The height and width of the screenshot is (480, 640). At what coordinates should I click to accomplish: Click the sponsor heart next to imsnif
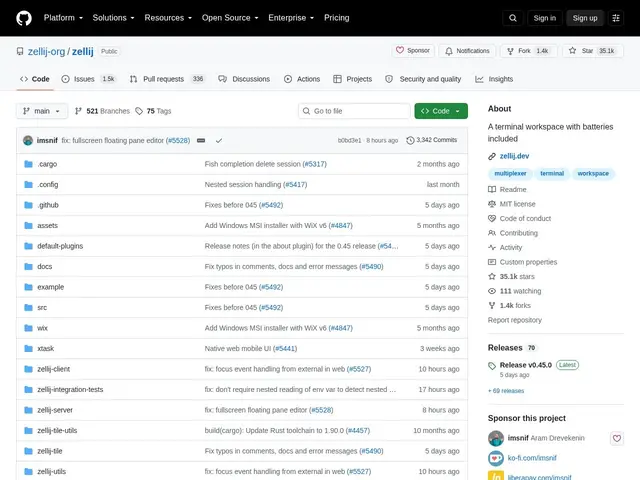[x=616, y=438]
